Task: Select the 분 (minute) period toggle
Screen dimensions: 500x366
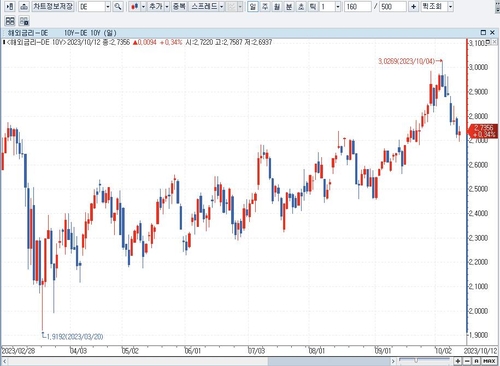Action: point(289,6)
